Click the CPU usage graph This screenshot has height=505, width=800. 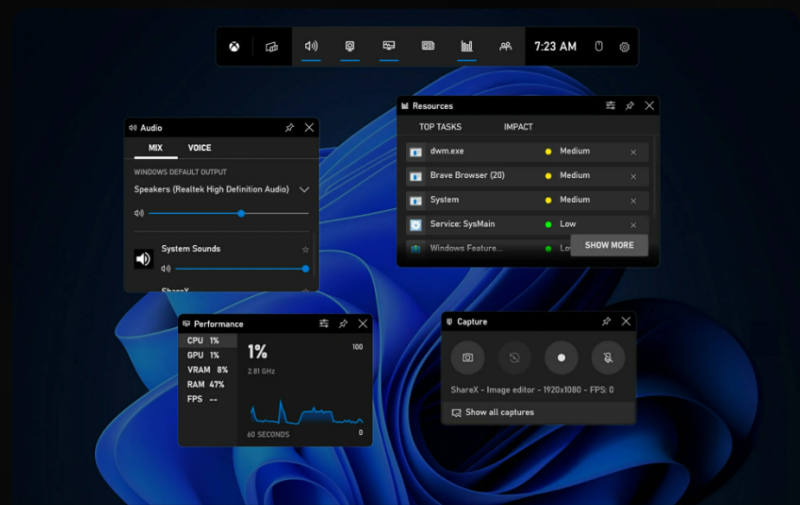click(x=307, y=413)
